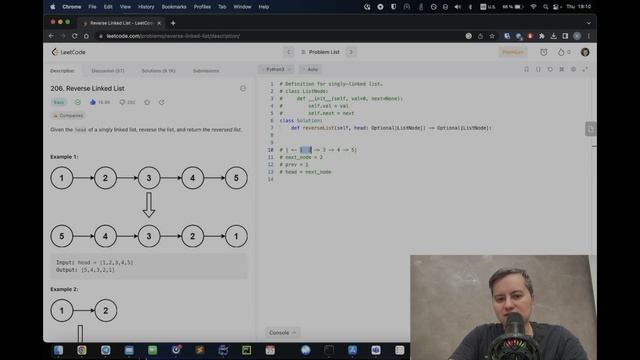Screen dimensions: 640x360
Task: Open the App Store in the Dock
Action: 353,350
